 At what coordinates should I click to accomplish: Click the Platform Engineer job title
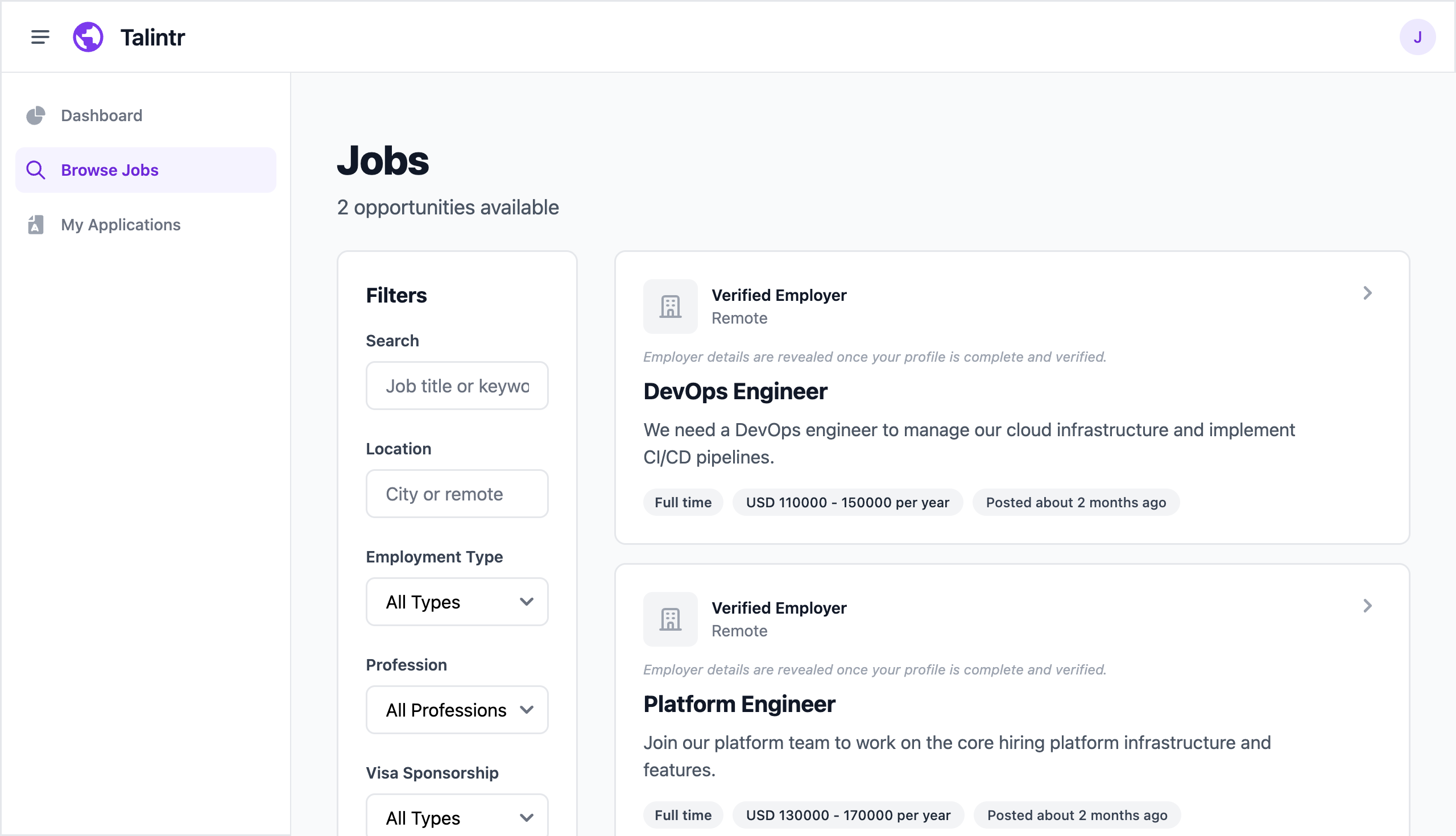(739, 704)
